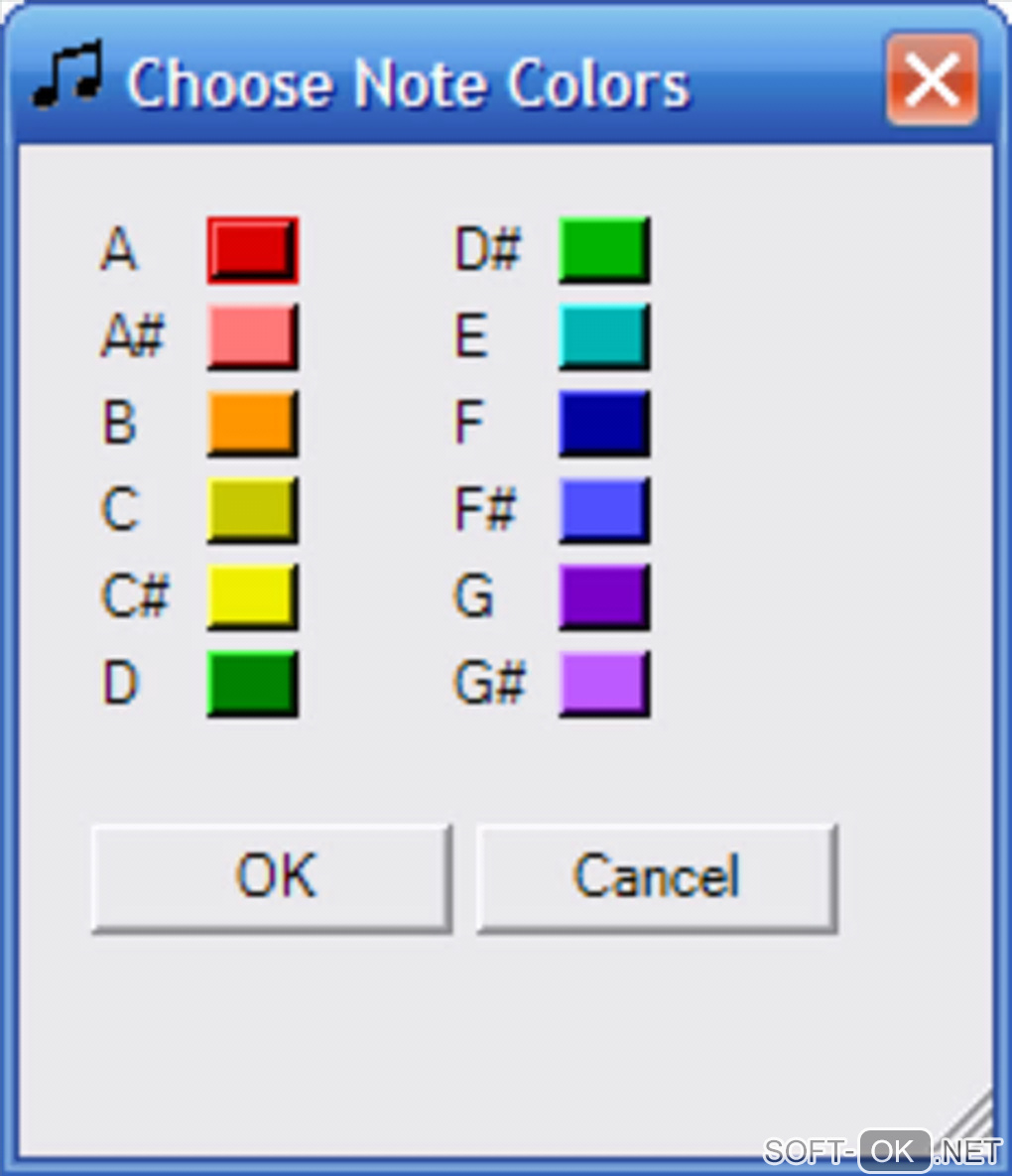
Task: Open the navy blue swatch for F
Action: [604, 424]
